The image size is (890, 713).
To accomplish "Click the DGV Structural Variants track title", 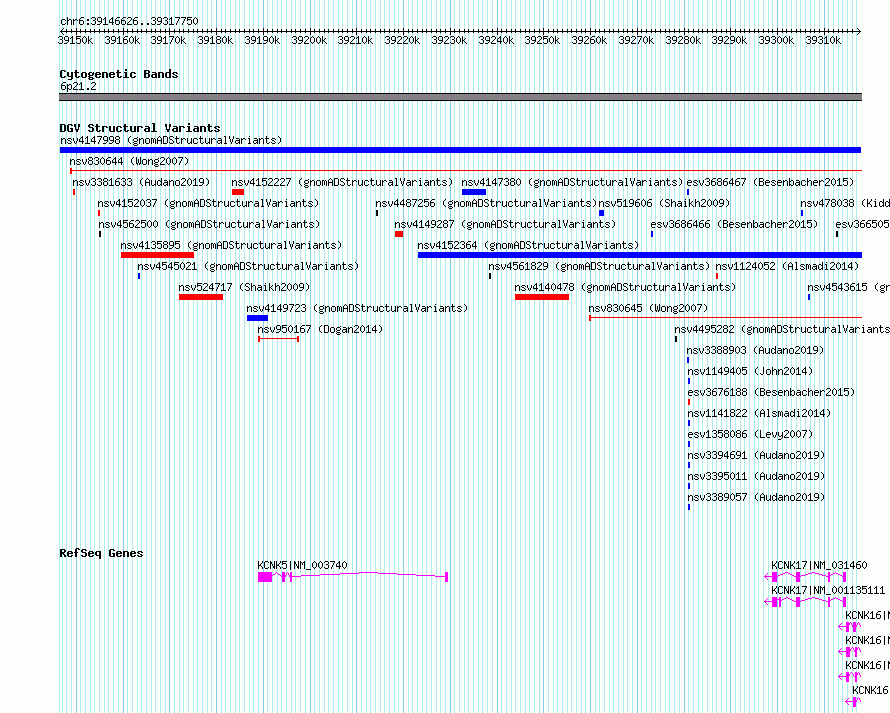I will tap(140, 128).
